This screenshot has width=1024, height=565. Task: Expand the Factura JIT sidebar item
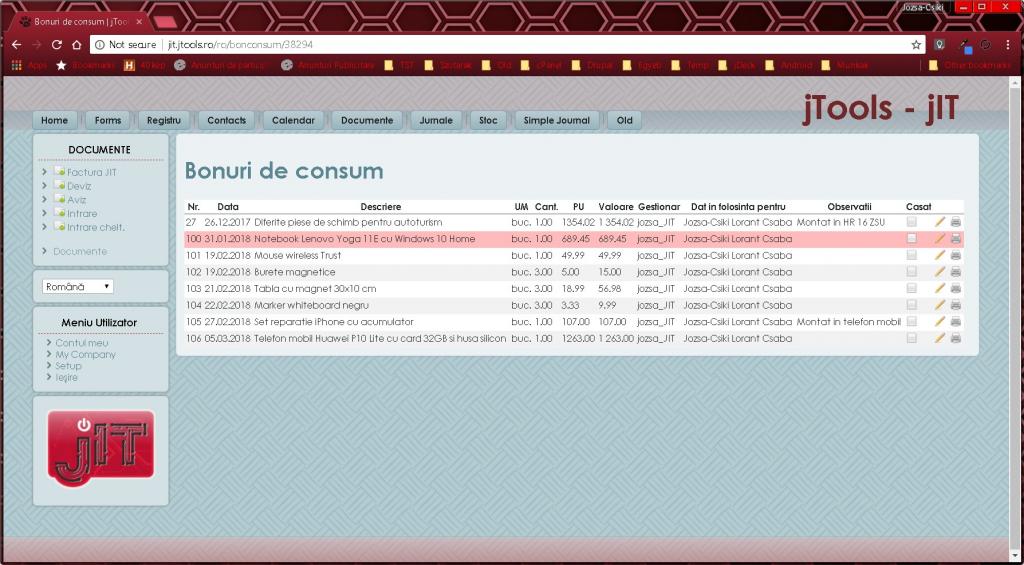[x=45, y=172]
